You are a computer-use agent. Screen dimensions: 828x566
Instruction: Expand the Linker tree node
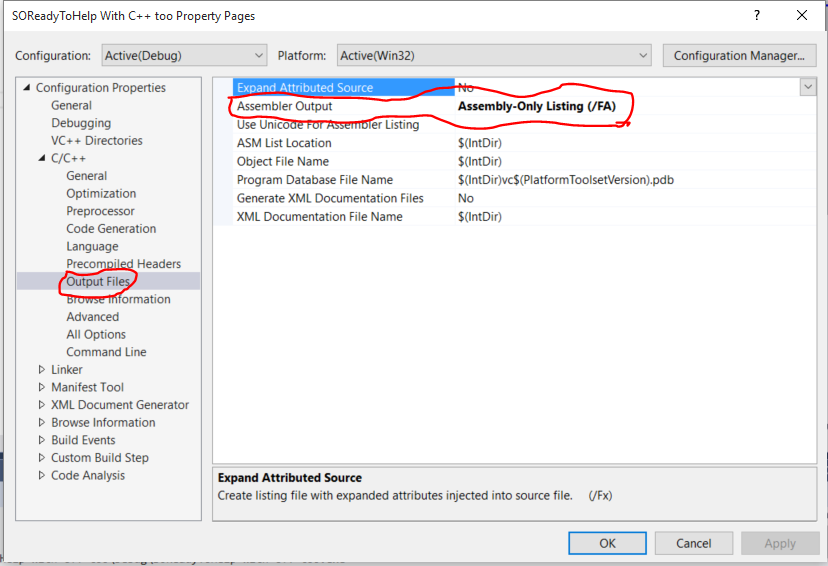click(x=42, y=370)
